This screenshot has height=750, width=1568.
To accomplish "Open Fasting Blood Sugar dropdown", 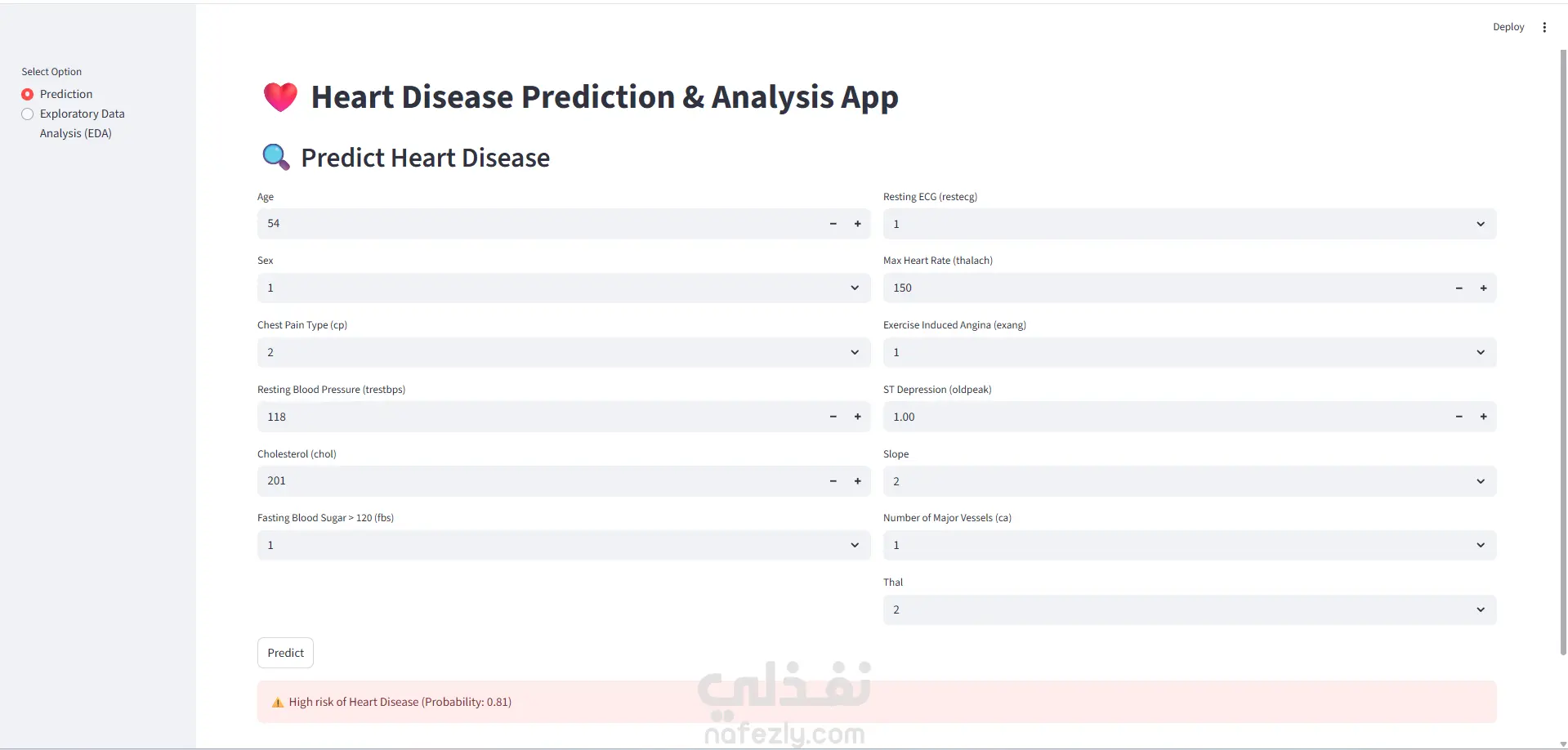I will (x=563, y=546).
